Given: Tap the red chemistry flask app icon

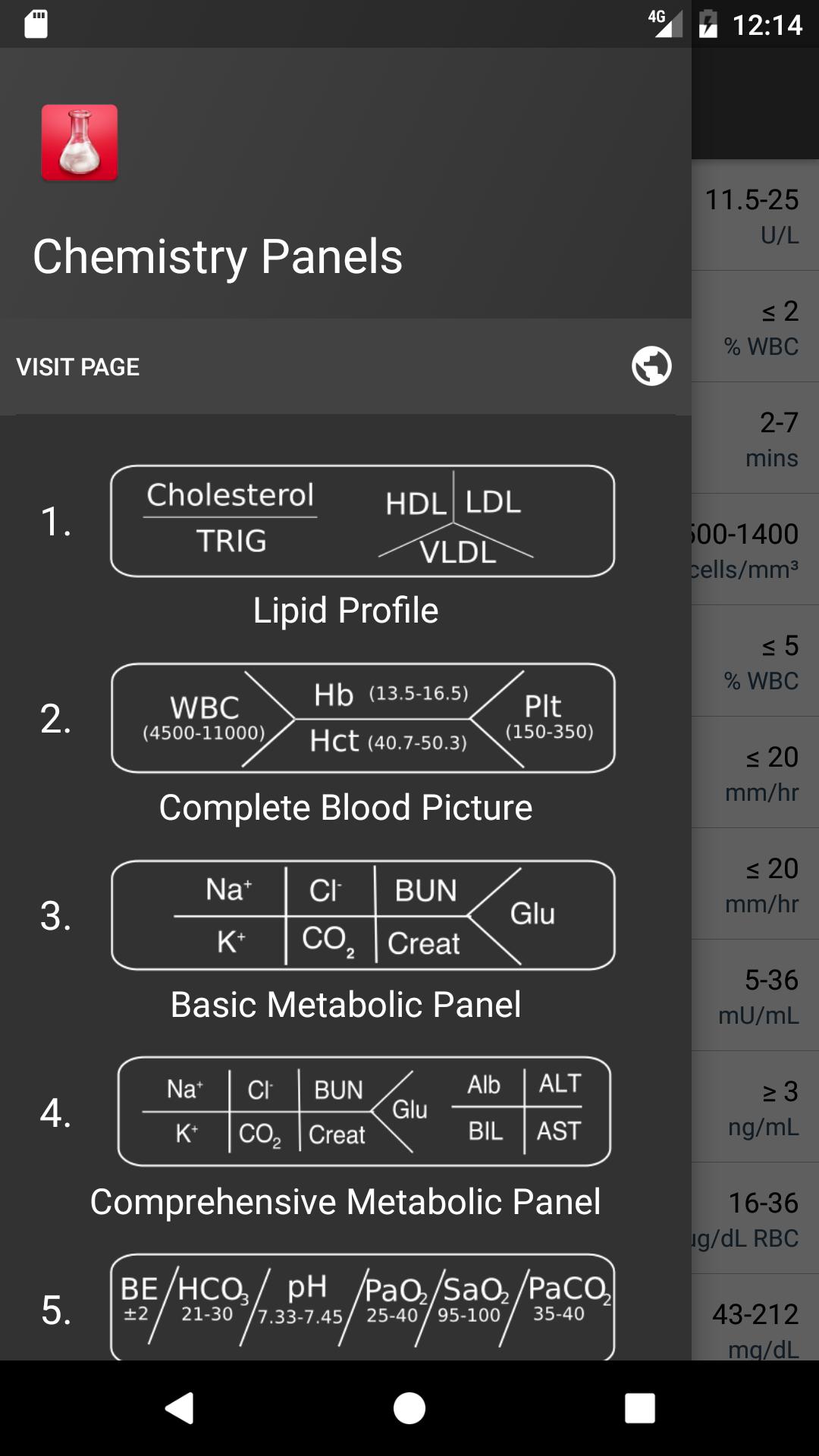Looking at the screenshot, I should tap(80, 143).
